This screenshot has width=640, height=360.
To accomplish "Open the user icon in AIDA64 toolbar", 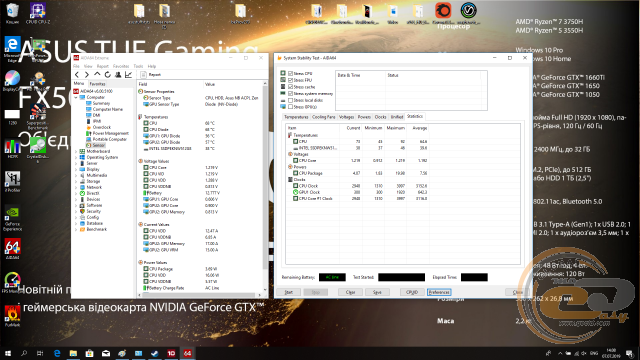I will (x=118, y=75).
